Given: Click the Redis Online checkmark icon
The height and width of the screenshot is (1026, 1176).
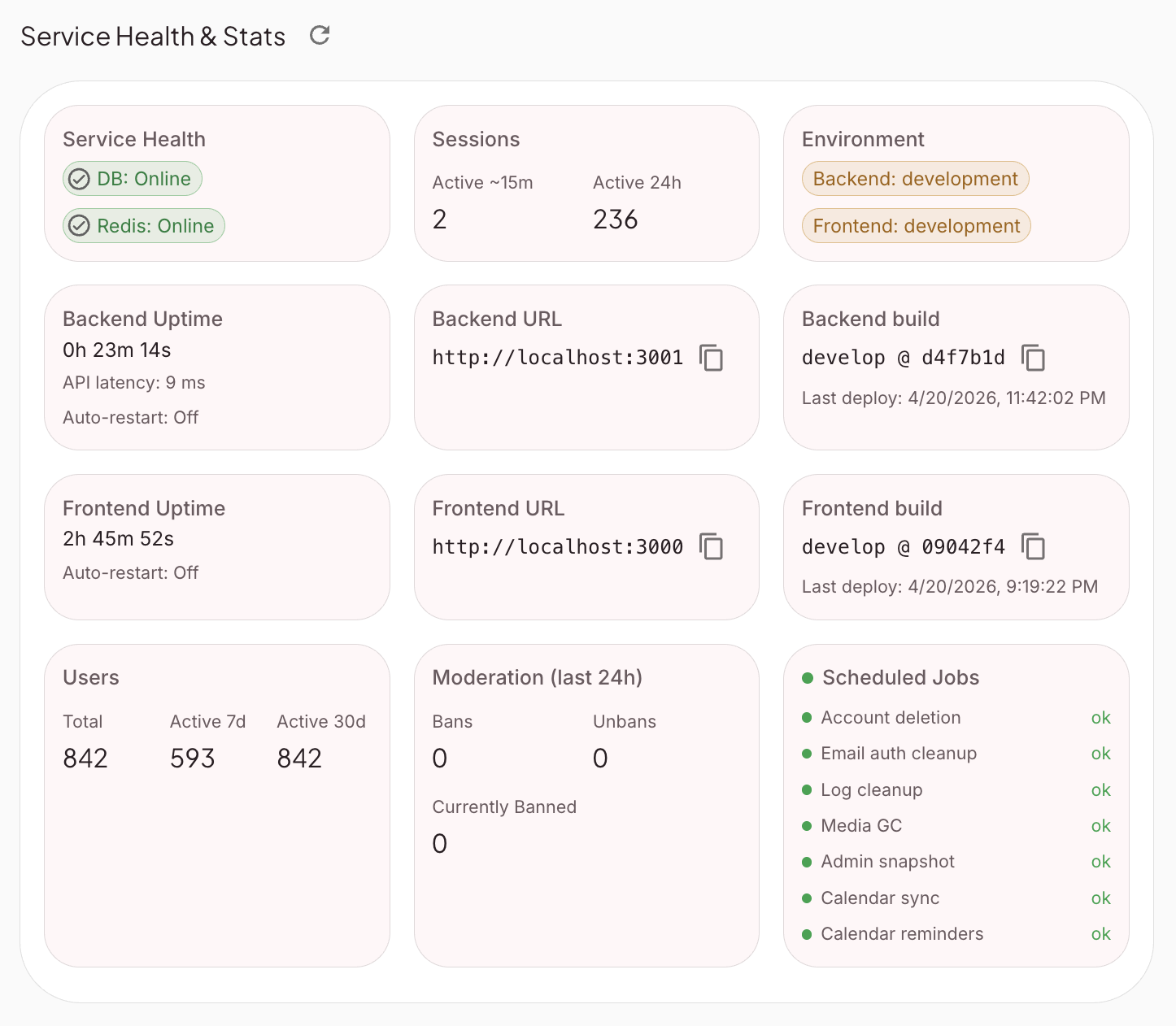Looking at the screenshot, I should click(79, 226).
